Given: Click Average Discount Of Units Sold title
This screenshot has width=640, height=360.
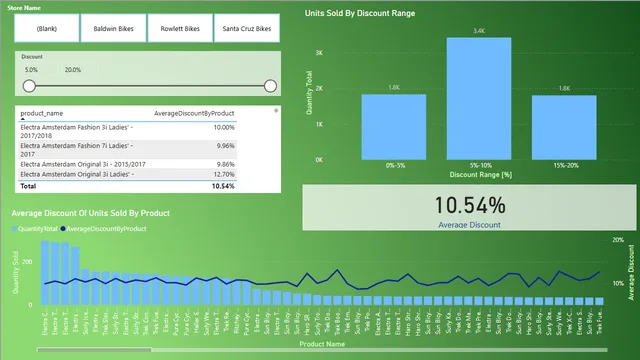Looking at the screenshot, I should (x=90, y=213).
